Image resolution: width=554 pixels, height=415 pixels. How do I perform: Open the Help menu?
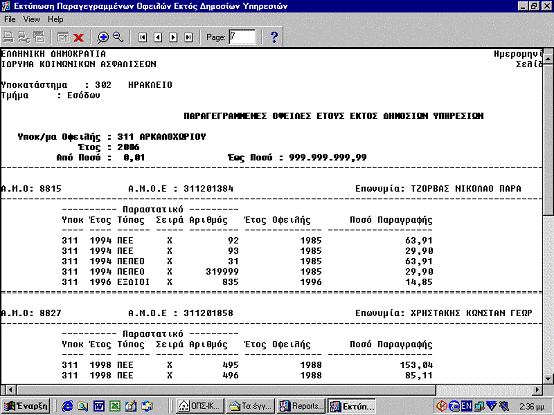[55, 19]
